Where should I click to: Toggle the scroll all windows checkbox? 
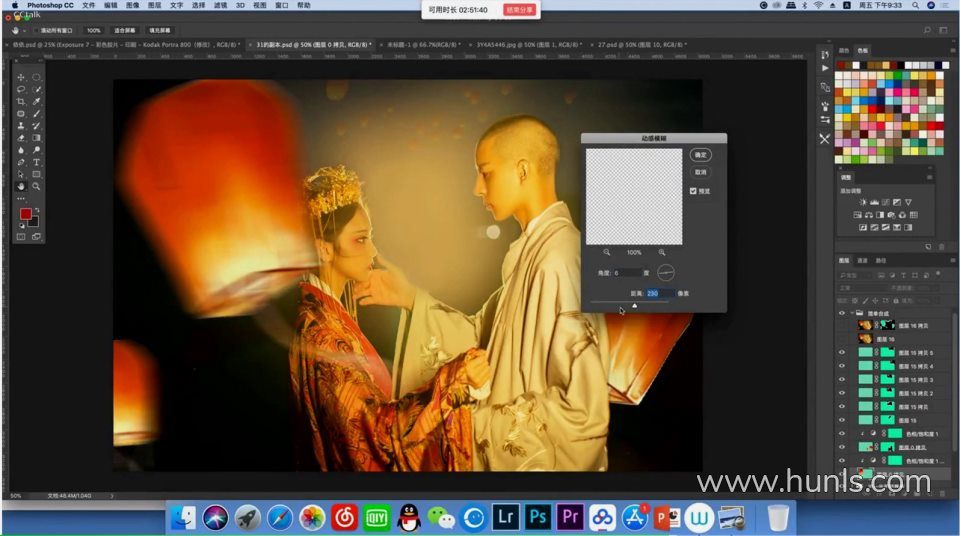pos(36,30)
